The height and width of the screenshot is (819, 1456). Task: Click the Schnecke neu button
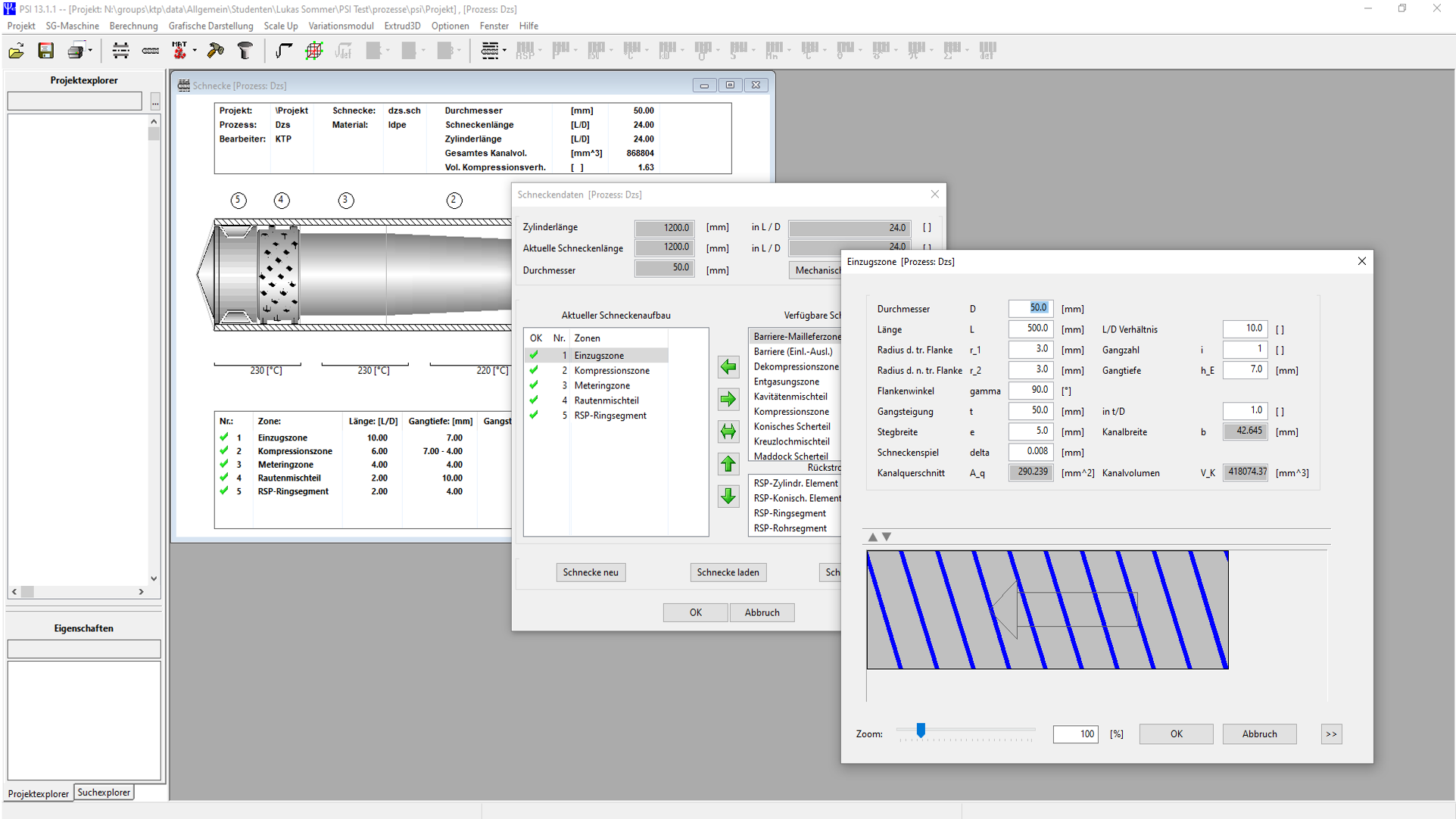[591, 572]
